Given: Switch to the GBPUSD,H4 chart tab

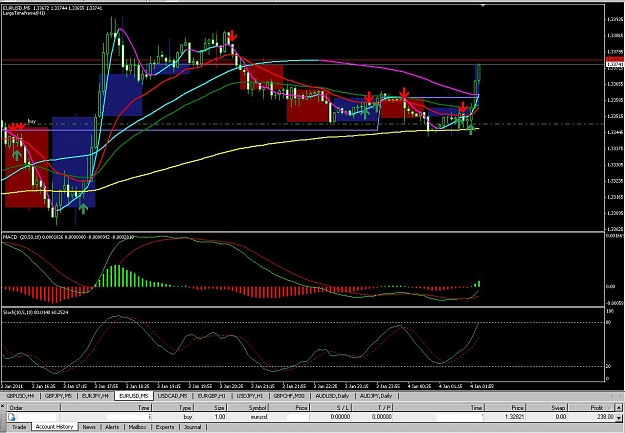Looking at the screenshot, I should 20,396.
